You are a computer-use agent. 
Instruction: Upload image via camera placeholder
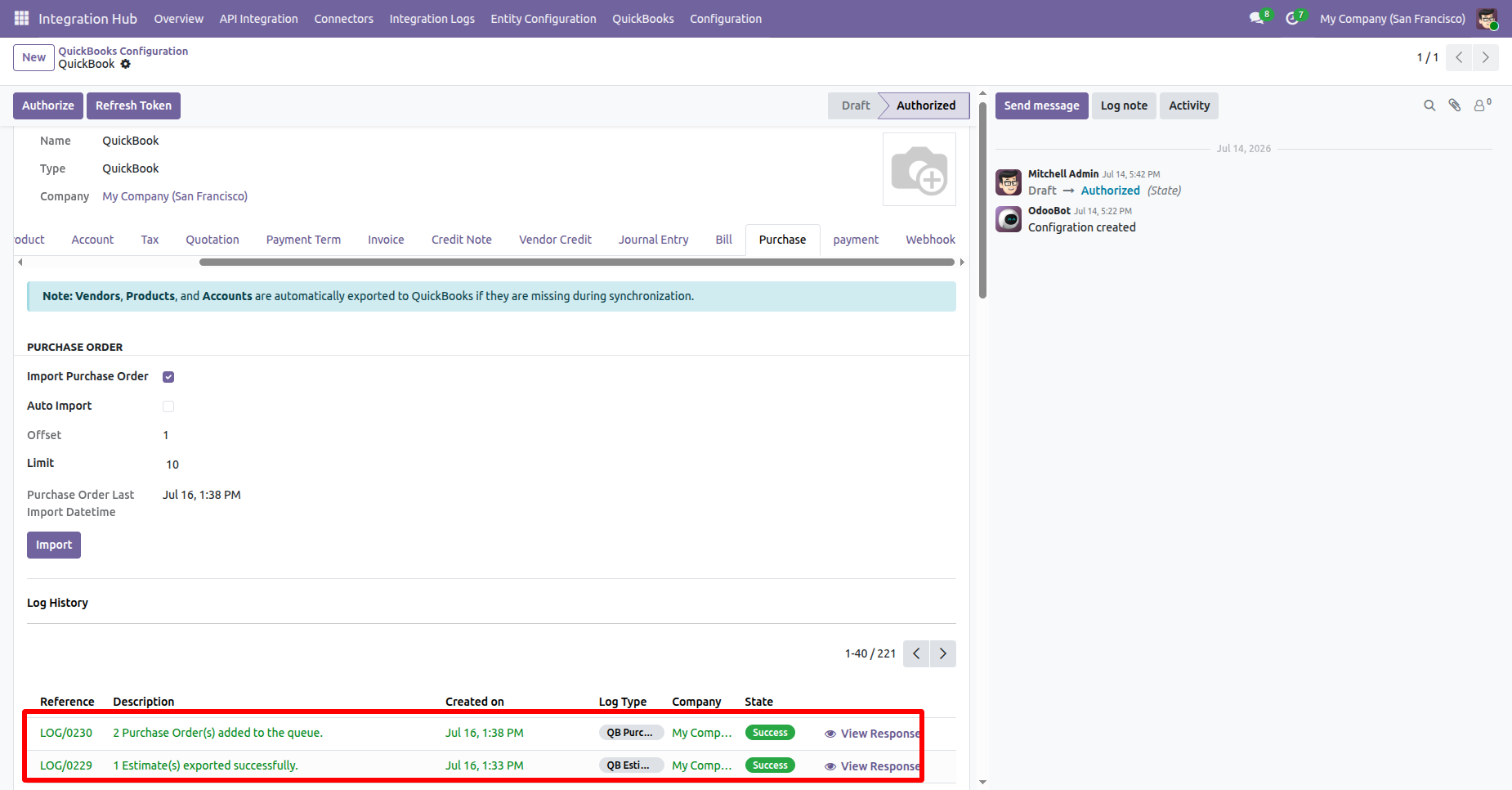[919, 169]
